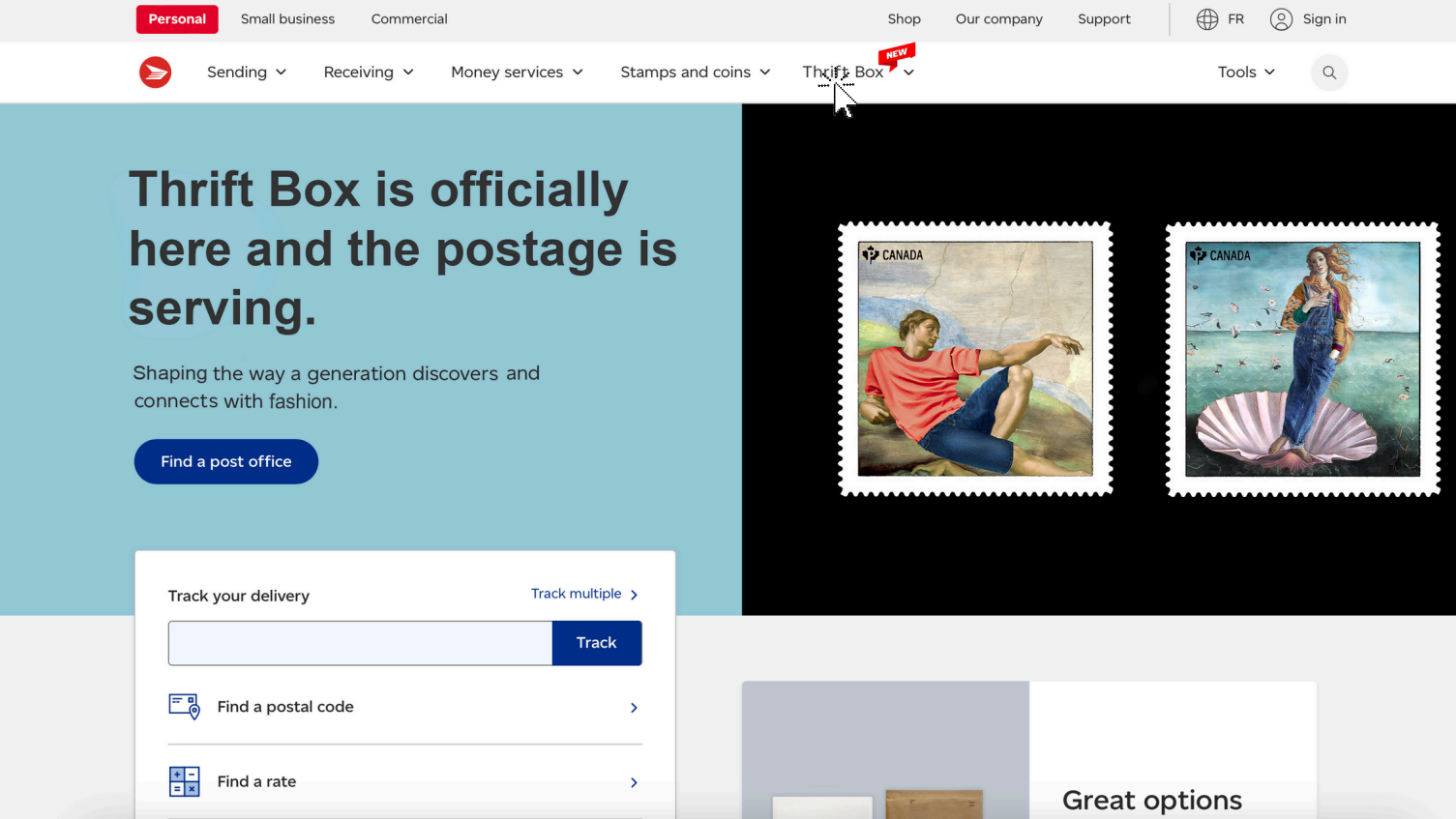Click the 'Shaping the way a generation' subtext
The image size is (1456, 819).
pos(337,387)
